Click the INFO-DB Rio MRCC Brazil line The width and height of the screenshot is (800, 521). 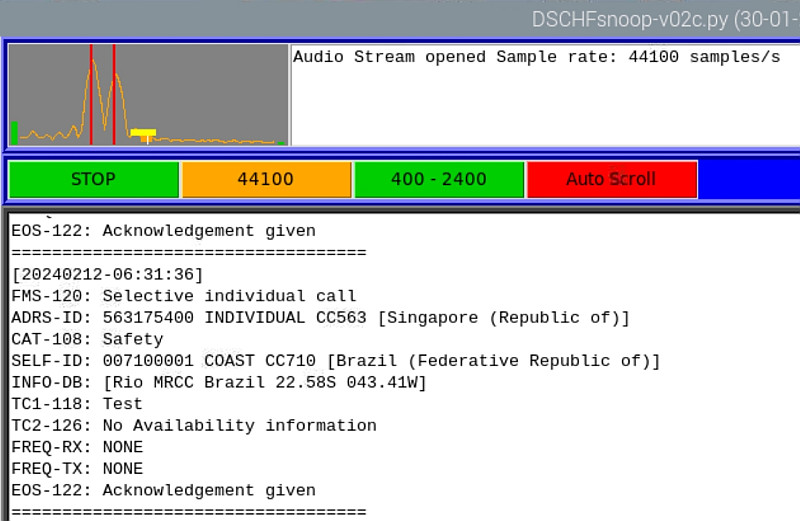(x=218, y=383)
